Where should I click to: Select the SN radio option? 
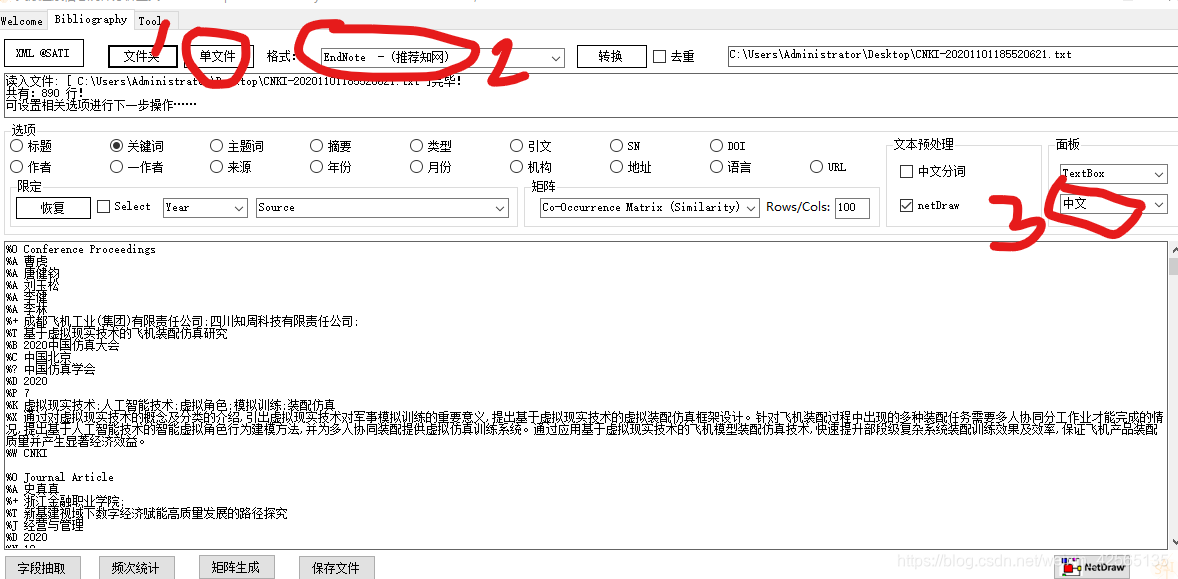[x=616, y=146]
